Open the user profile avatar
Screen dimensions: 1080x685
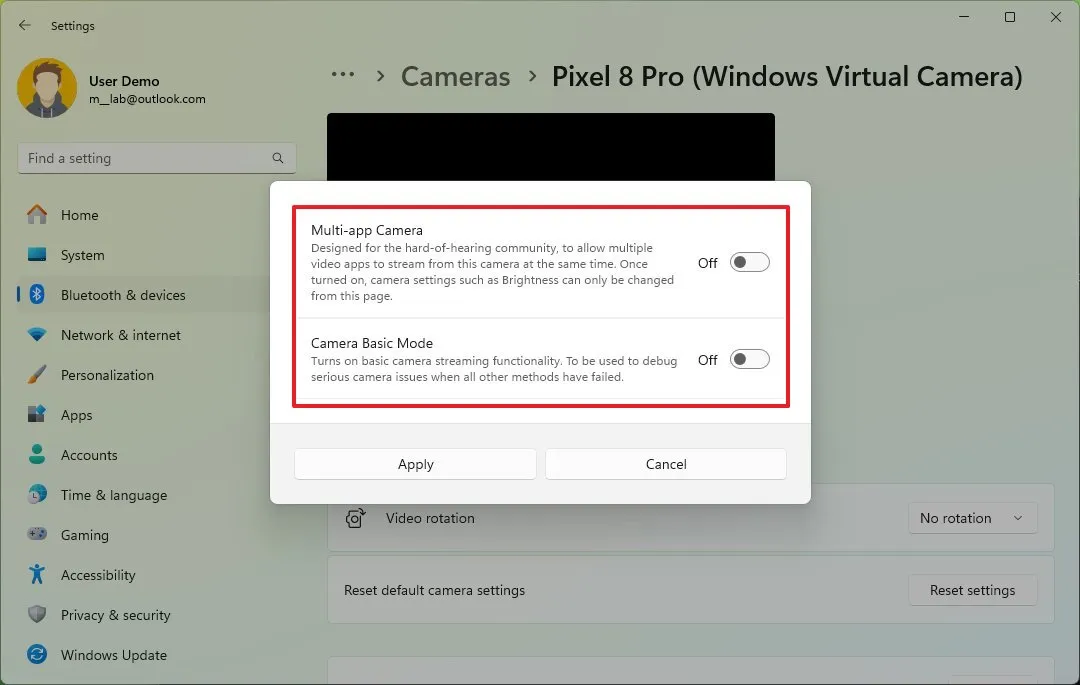[x=47, y=88]
